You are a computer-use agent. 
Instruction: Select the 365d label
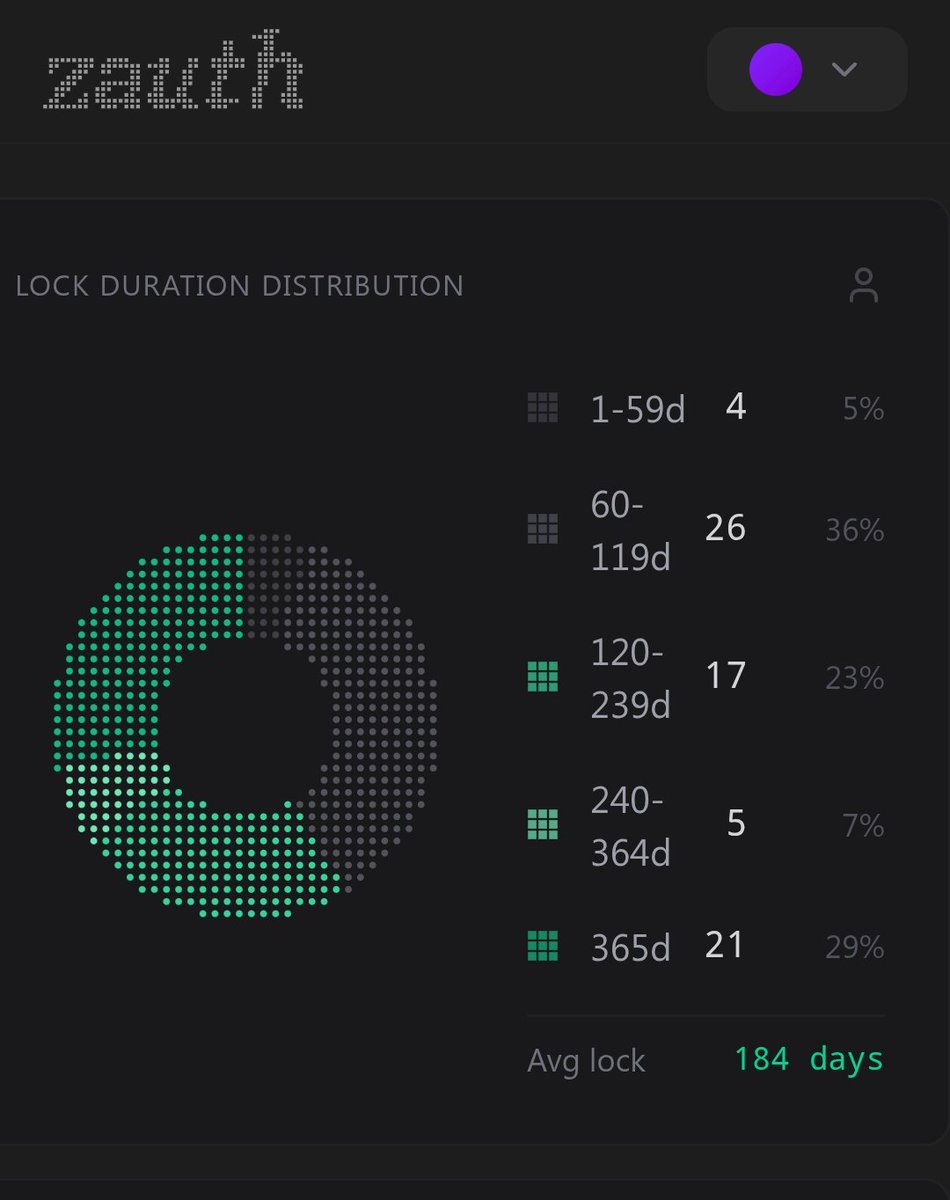[630, 947]
